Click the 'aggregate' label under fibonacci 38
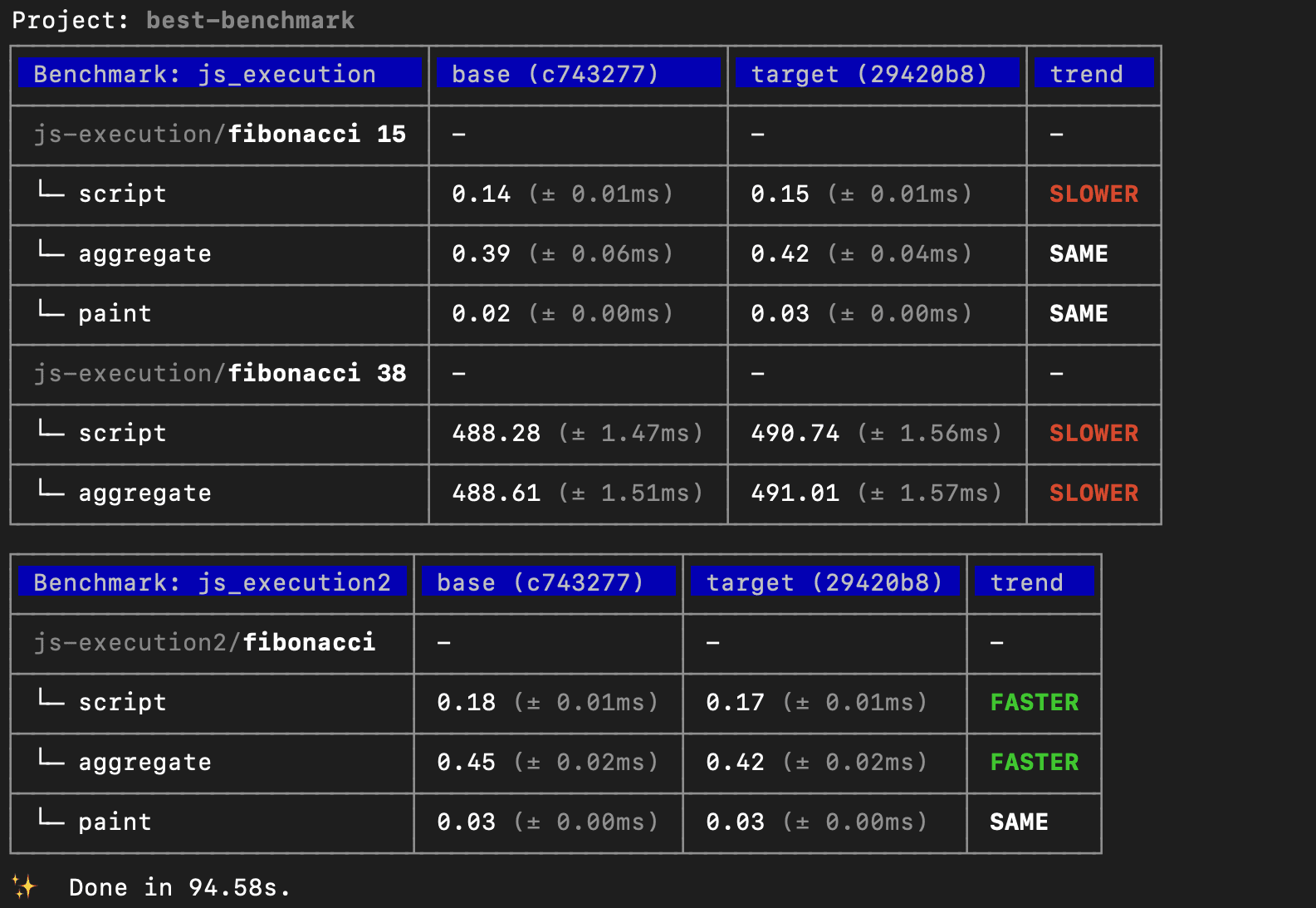The height and width of the screenshot is (908, 1316). [x=145, y=493]
